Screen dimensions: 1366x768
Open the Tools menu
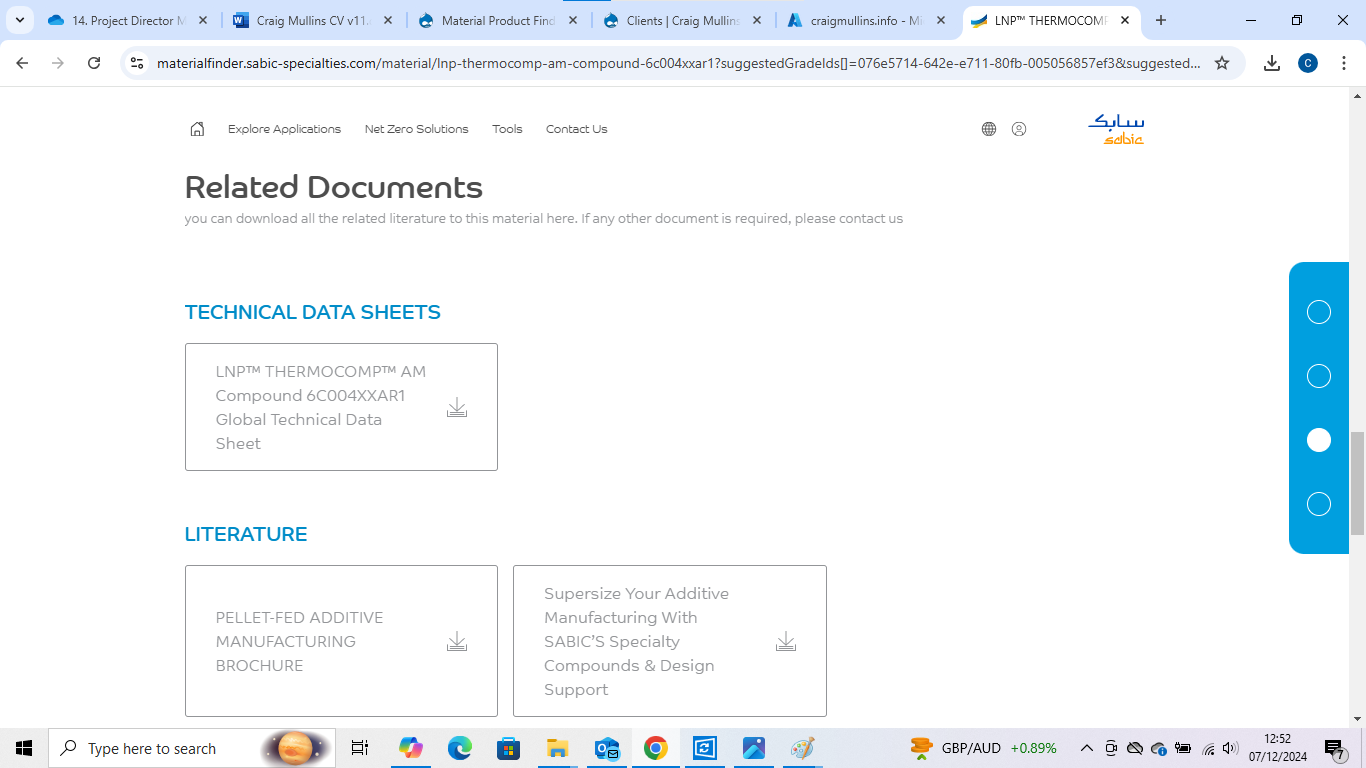507,129
